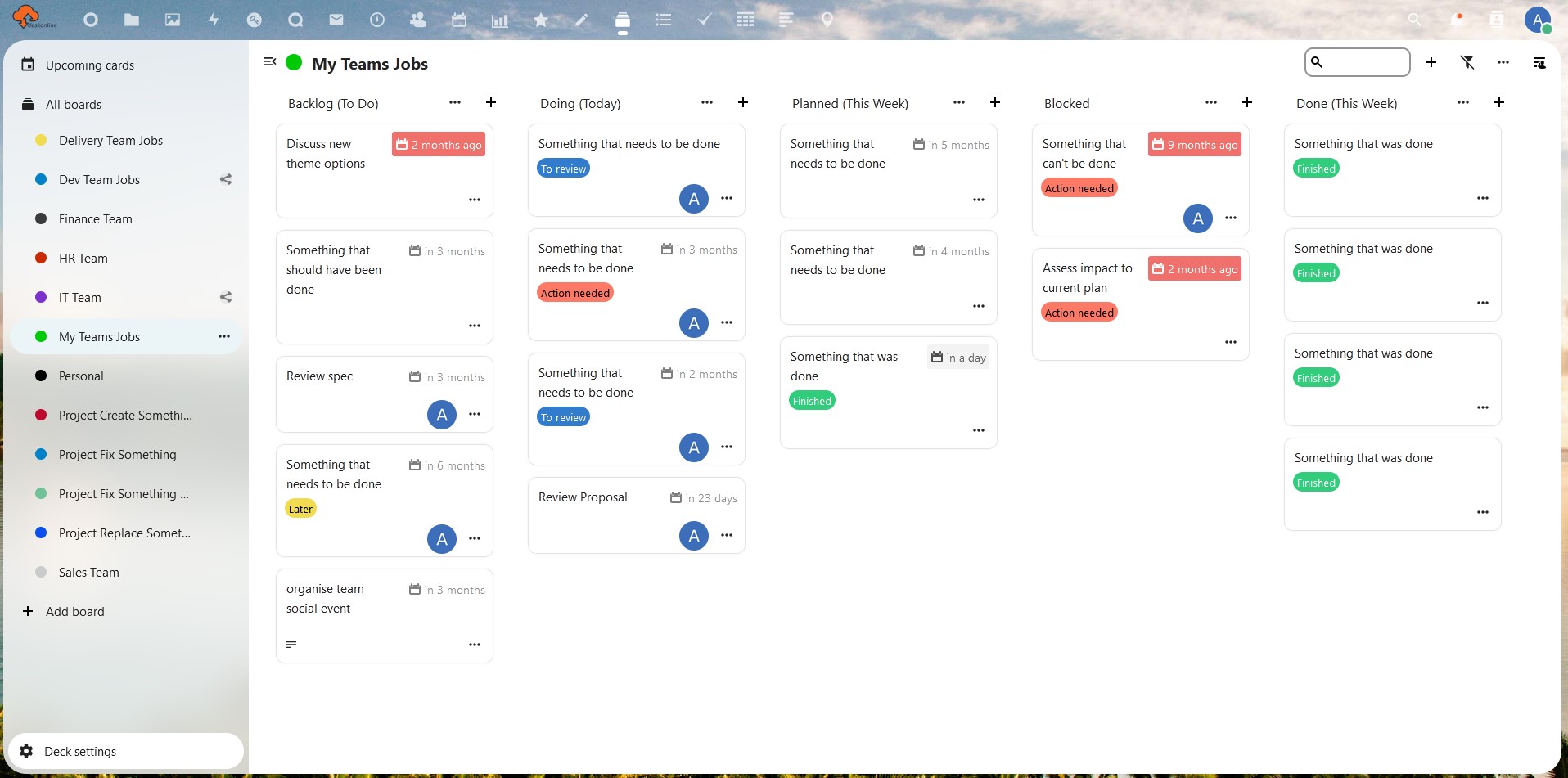The image size is (1568, 778).
Task: Open the Tasks bullet list app icon
Action: click(664, 20)
